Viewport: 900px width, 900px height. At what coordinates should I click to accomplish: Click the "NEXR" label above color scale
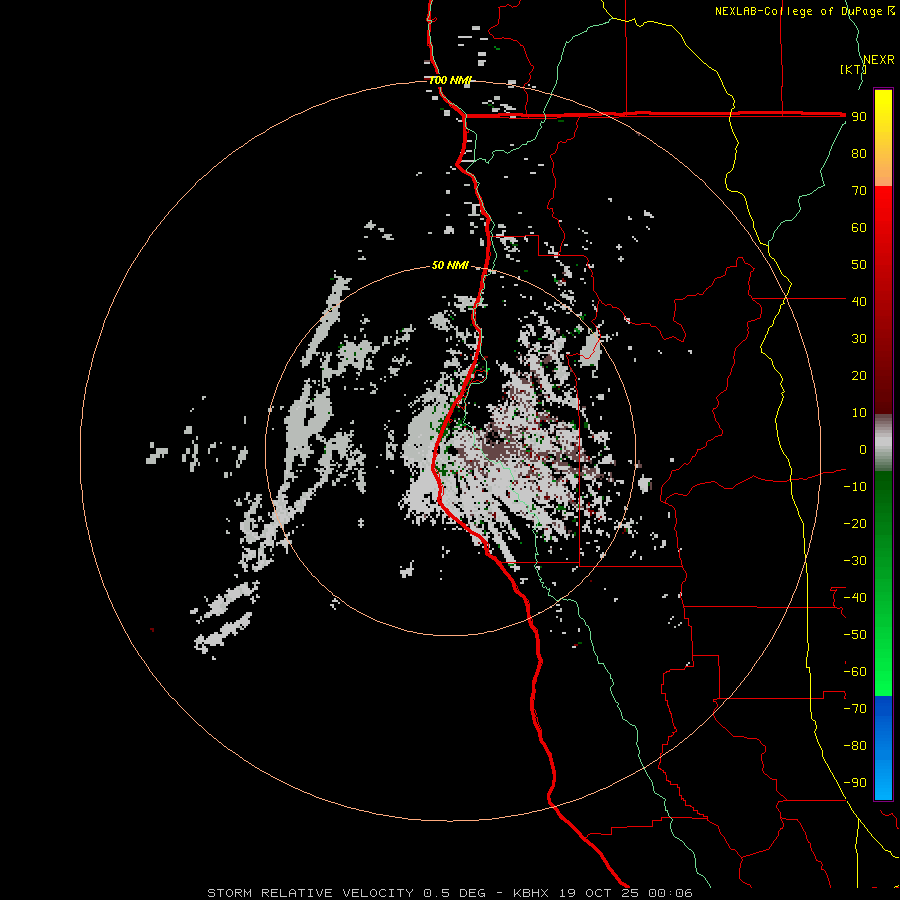click(879, 60)
